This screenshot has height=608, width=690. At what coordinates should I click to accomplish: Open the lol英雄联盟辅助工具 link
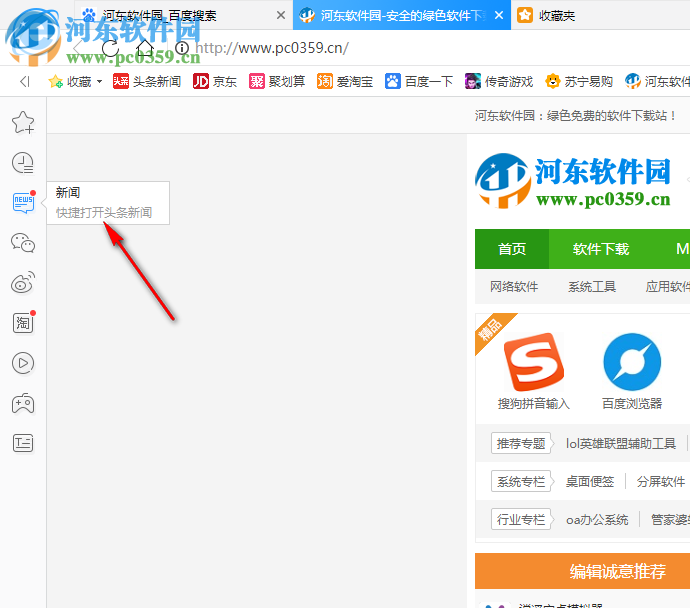[621, 443]
